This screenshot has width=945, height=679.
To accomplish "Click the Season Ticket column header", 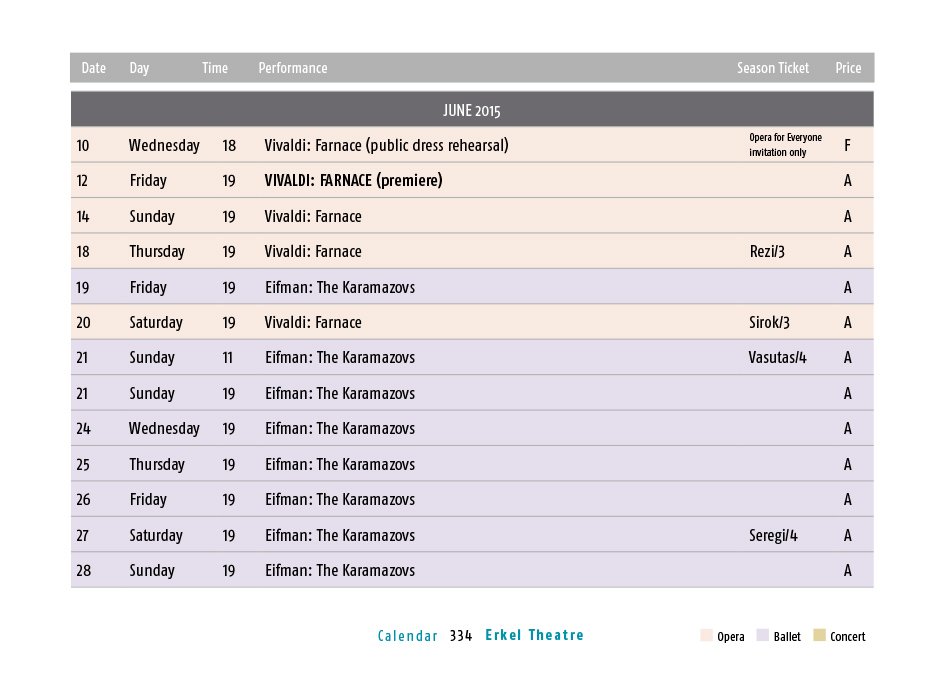I will [x=773, y=68].
